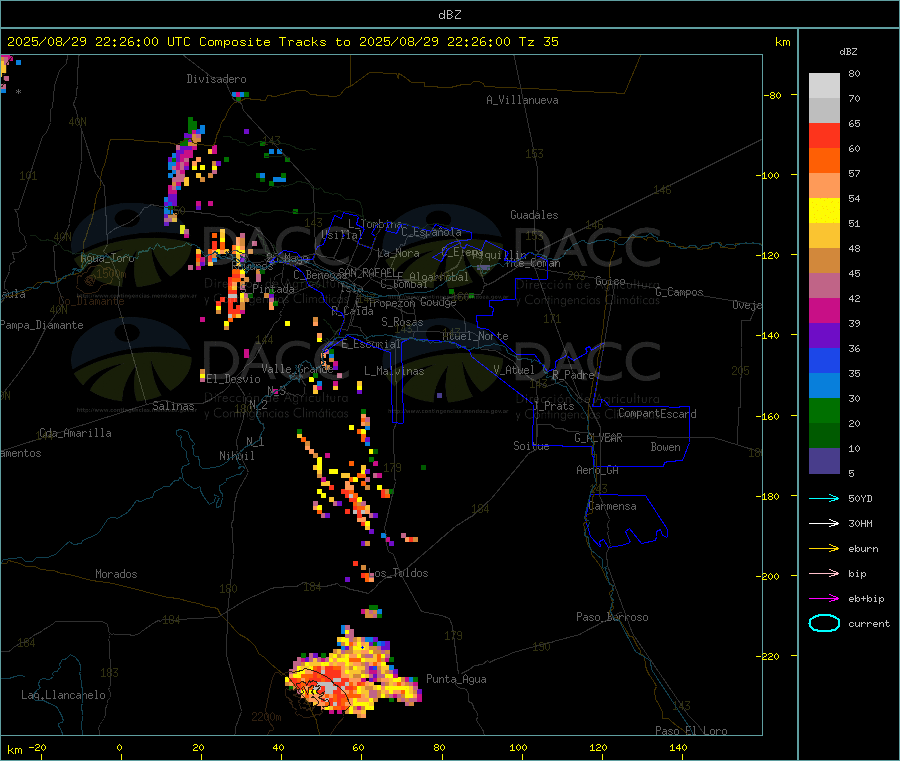
Task: Click the large storm cell near Punta_Agua
Action: (x=353, y=674)
